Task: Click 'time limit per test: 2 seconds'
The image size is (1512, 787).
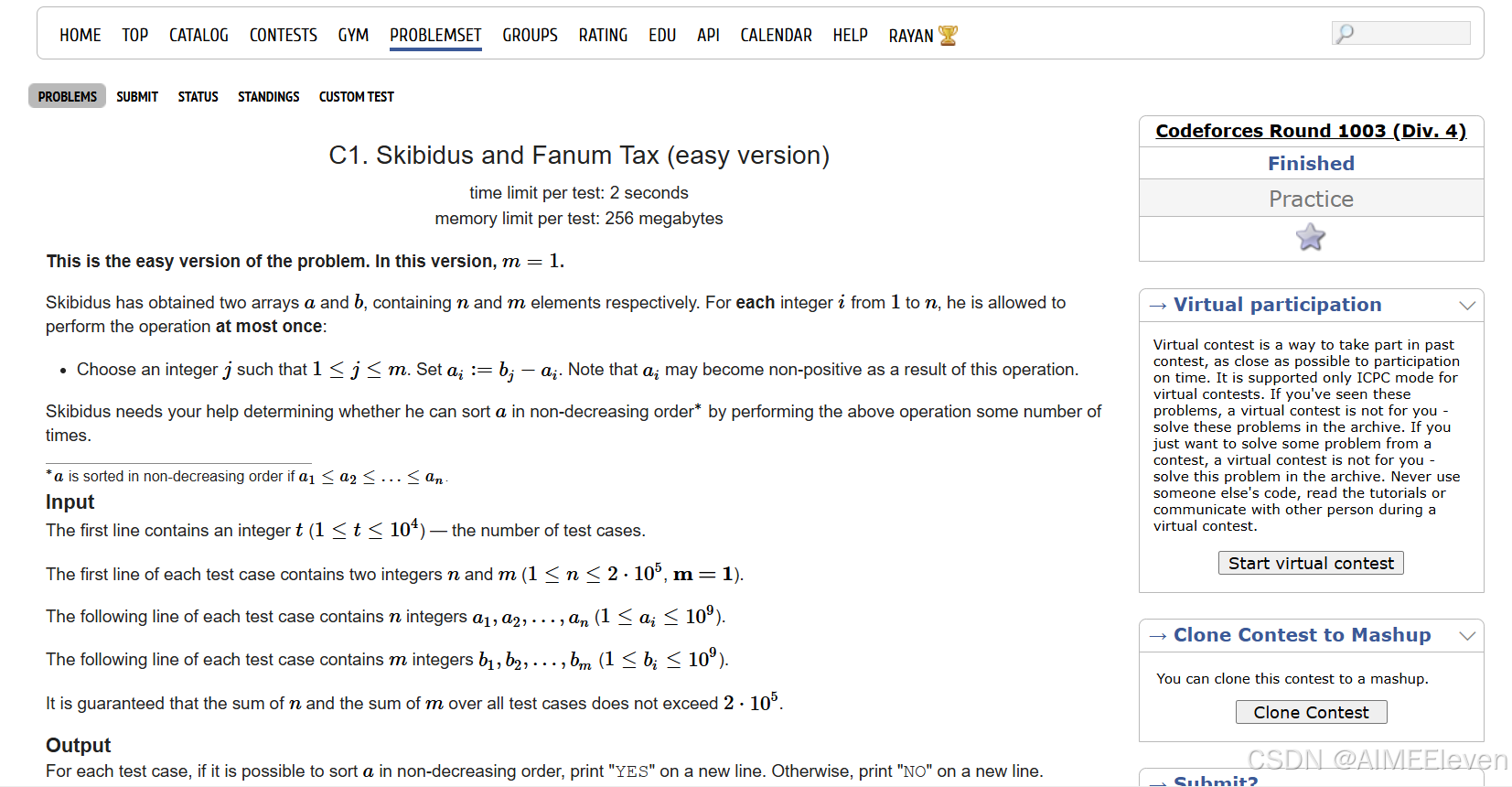Action: click(x=579, y=193)
